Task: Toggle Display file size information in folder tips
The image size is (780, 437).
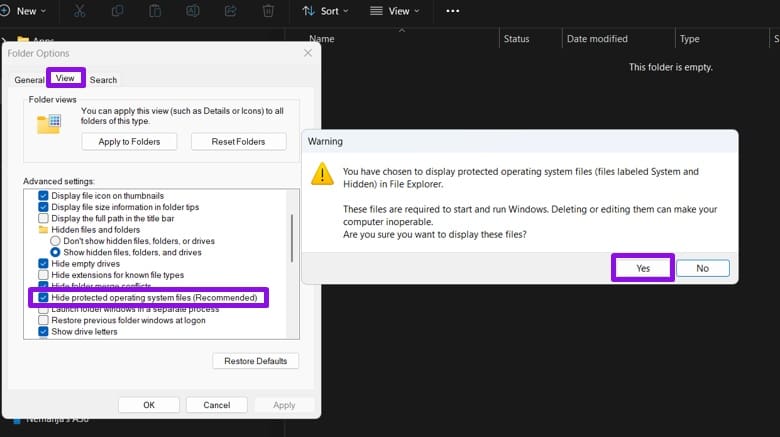Action: (x=43, y=207)
